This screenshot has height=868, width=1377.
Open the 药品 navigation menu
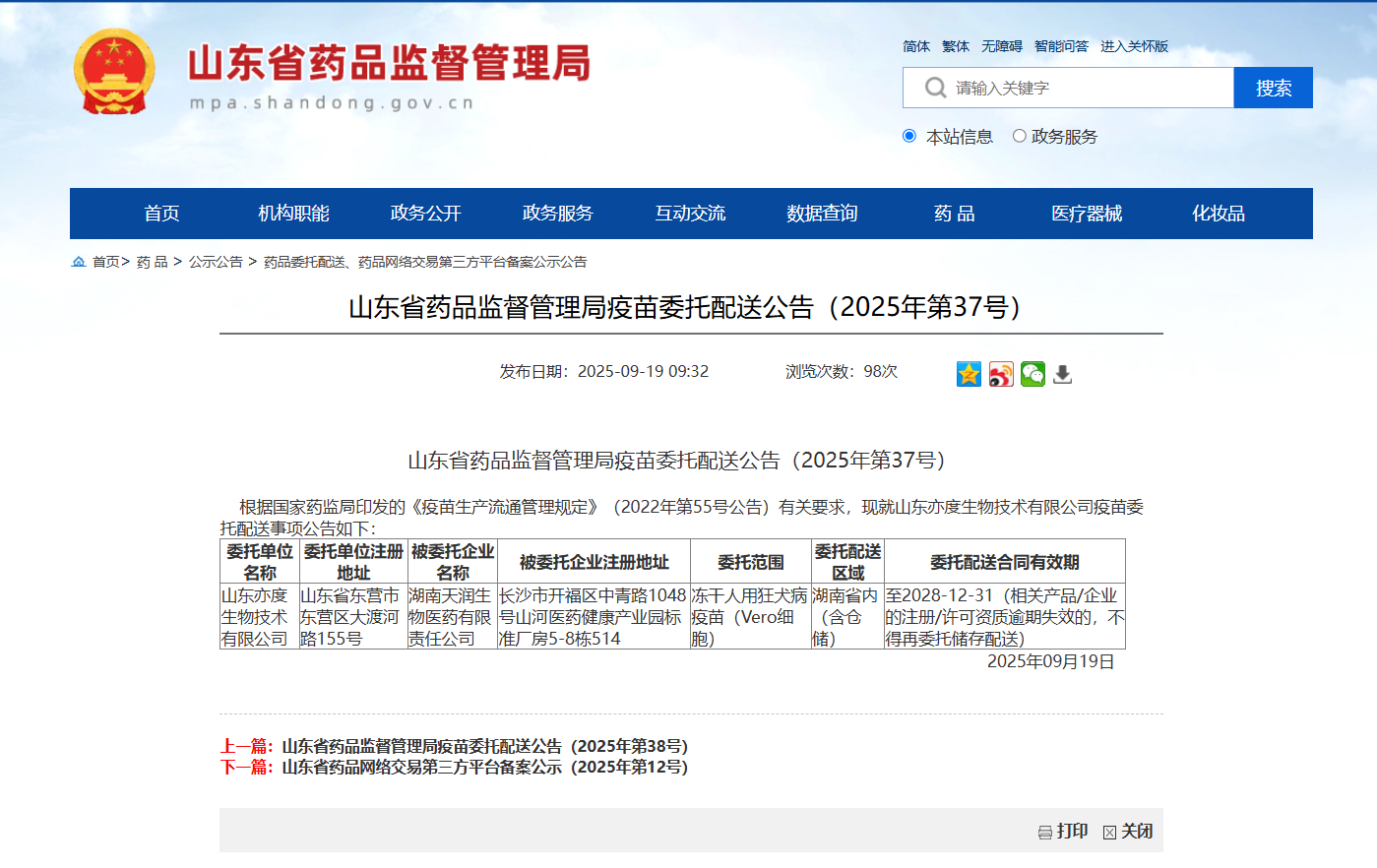coord(954,214)
